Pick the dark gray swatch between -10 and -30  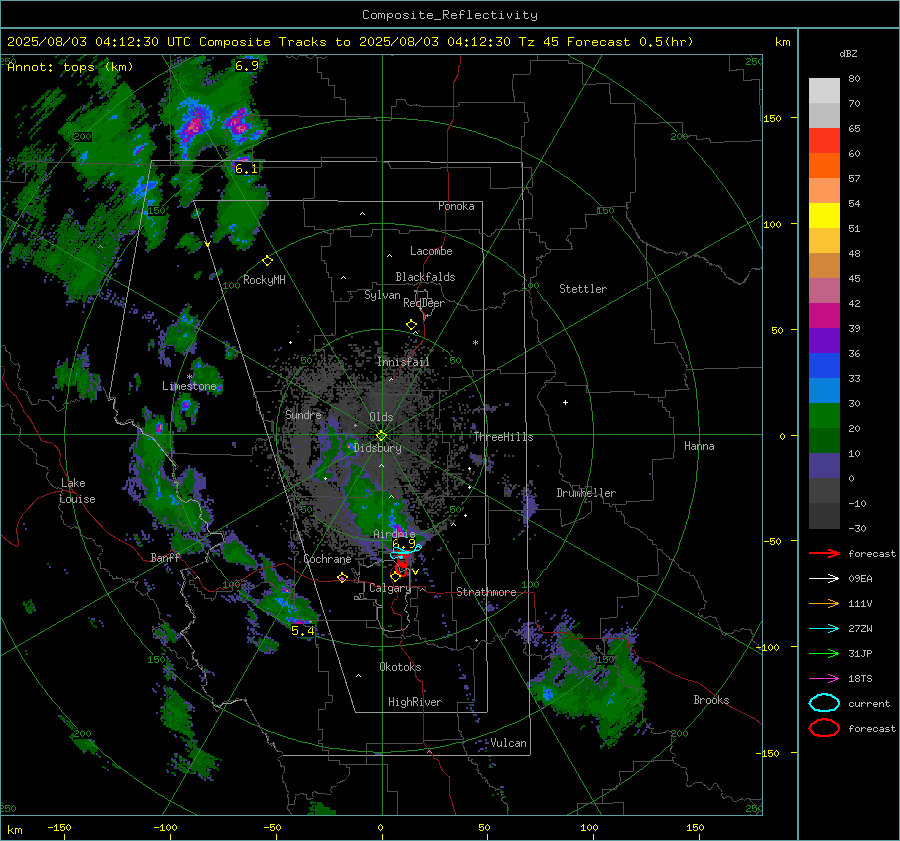tap(824, 516)
